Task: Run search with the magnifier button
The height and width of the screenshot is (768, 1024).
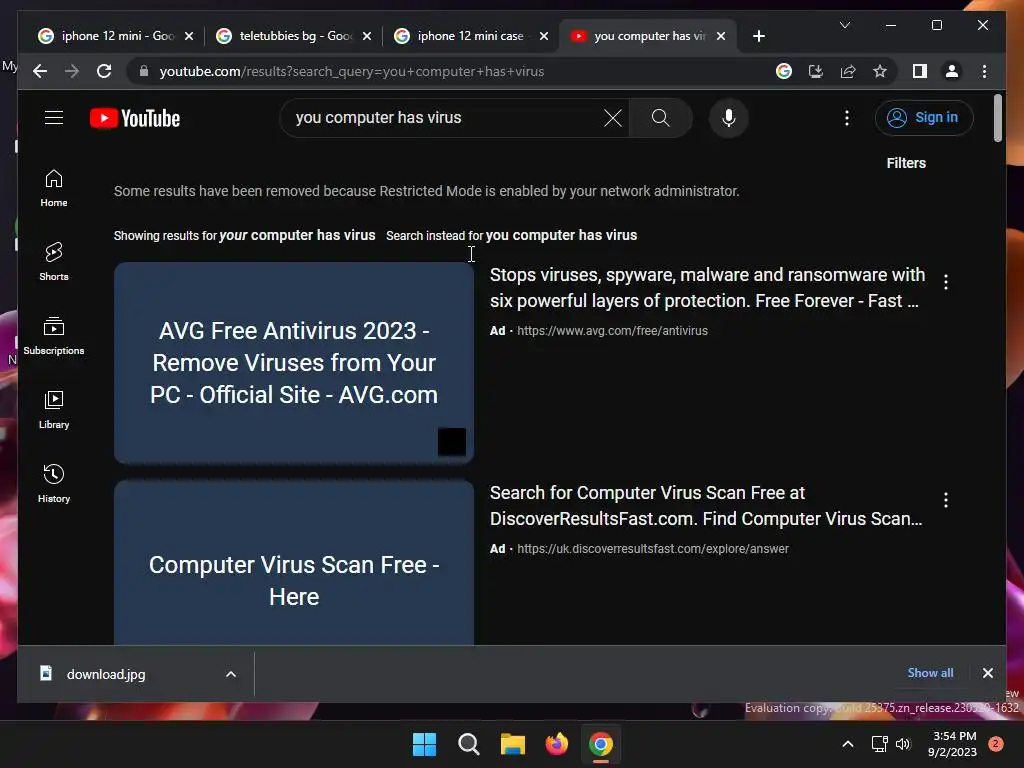Action: coord(660,118)
